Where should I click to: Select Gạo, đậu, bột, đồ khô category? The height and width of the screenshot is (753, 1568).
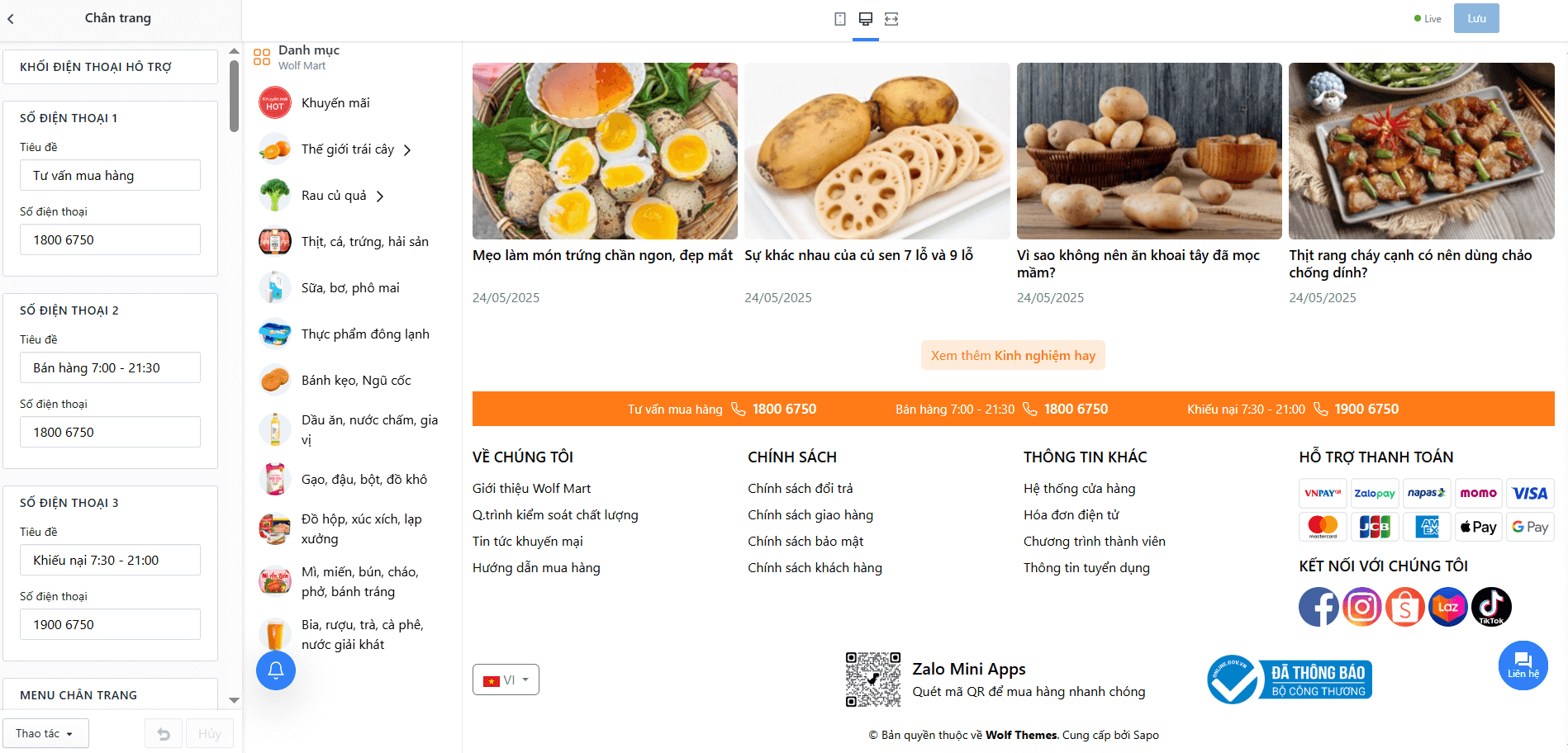coord(364,480)
